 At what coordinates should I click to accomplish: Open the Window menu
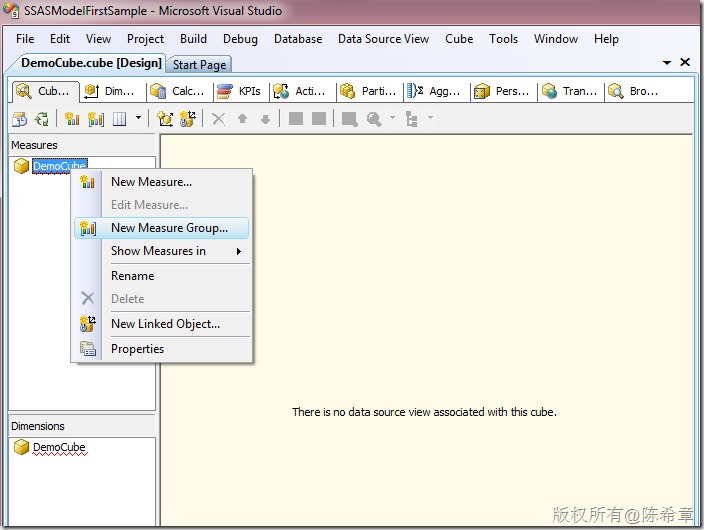pos(555,39)
